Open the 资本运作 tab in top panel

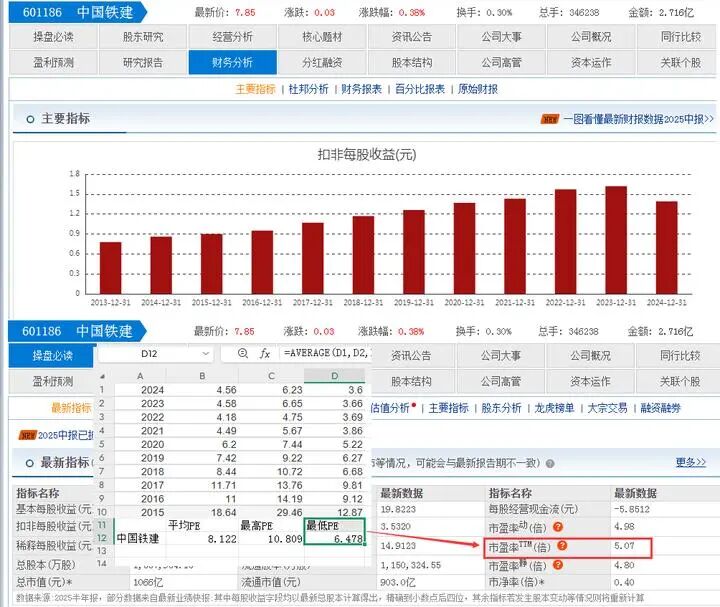coord(591,62)
